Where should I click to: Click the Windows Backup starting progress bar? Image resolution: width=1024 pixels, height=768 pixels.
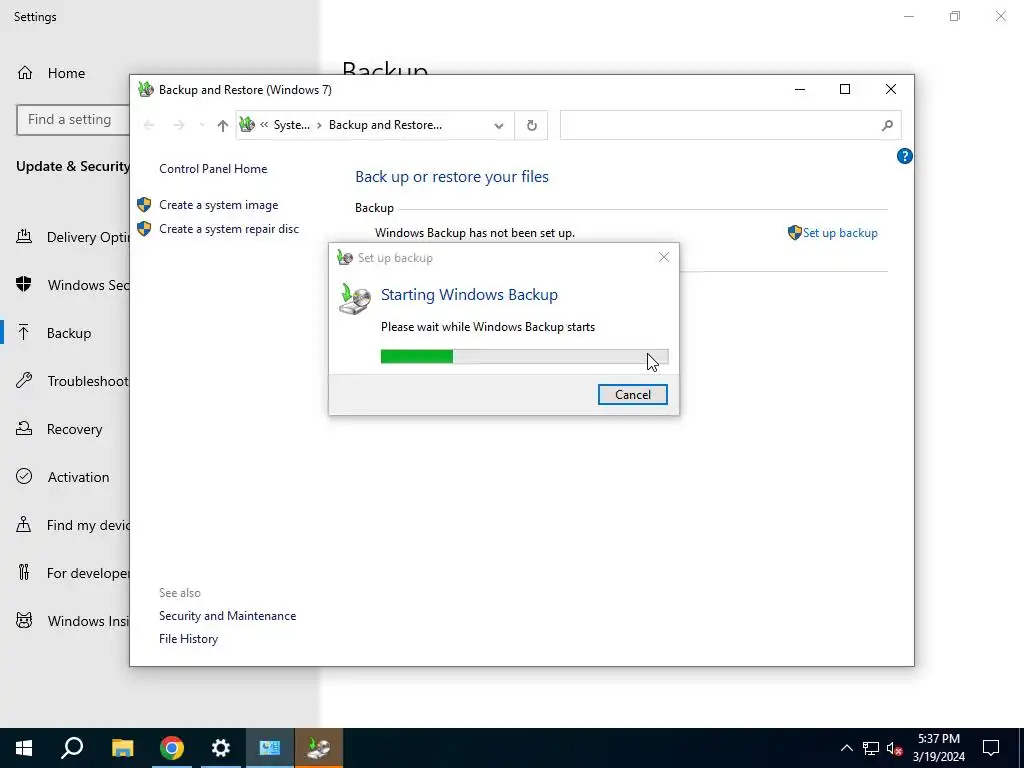(x=524, y=357)
